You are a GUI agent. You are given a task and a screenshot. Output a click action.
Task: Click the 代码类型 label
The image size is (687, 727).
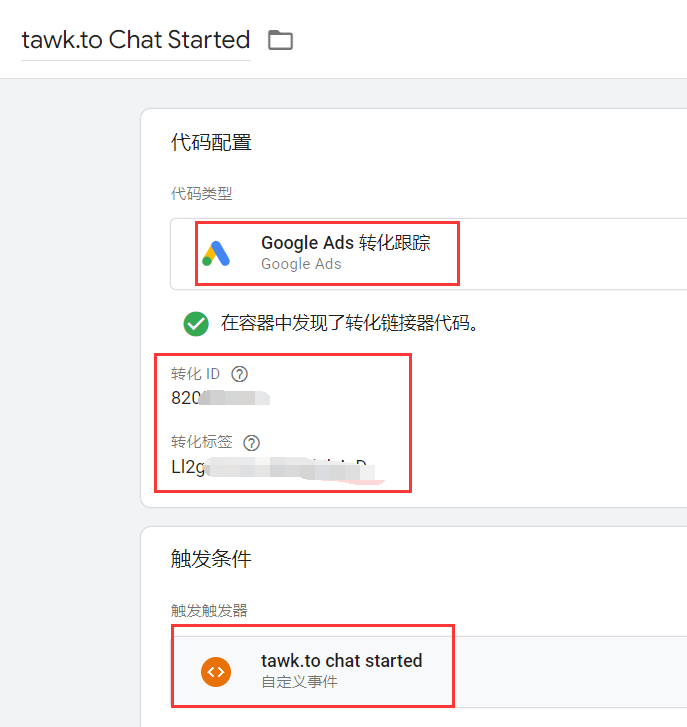click(x=201, y=193)
